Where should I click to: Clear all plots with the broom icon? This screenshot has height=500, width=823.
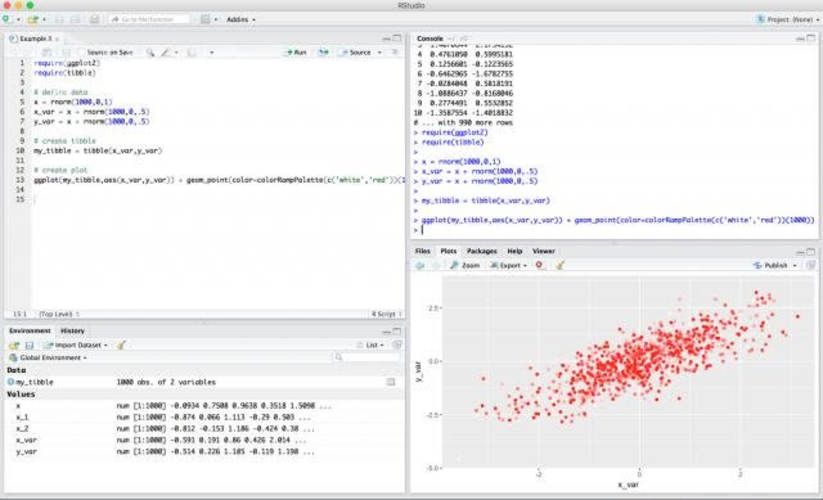point(560,265)
